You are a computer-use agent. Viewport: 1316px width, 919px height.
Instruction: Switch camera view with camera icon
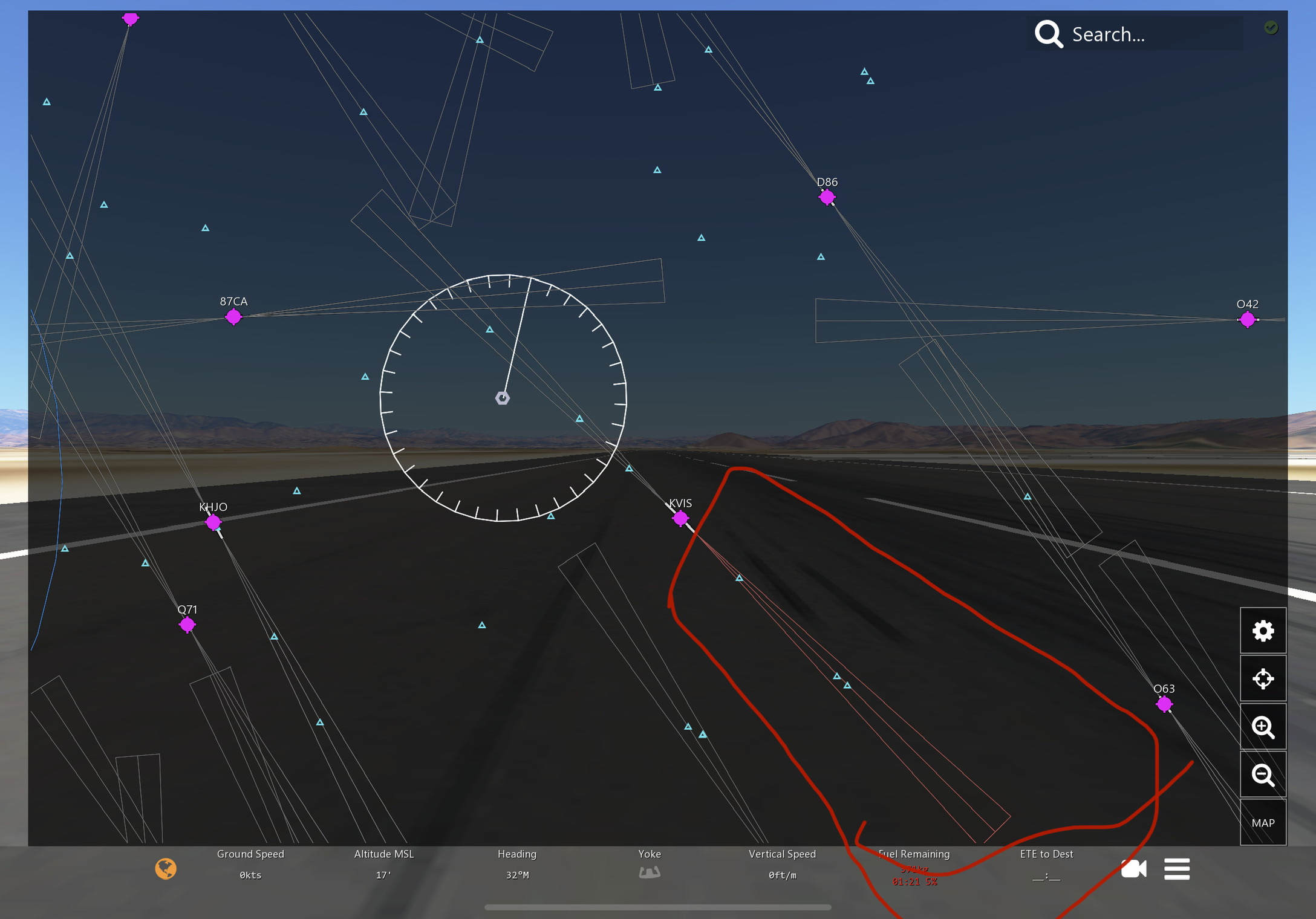(x=1133, y=869)
